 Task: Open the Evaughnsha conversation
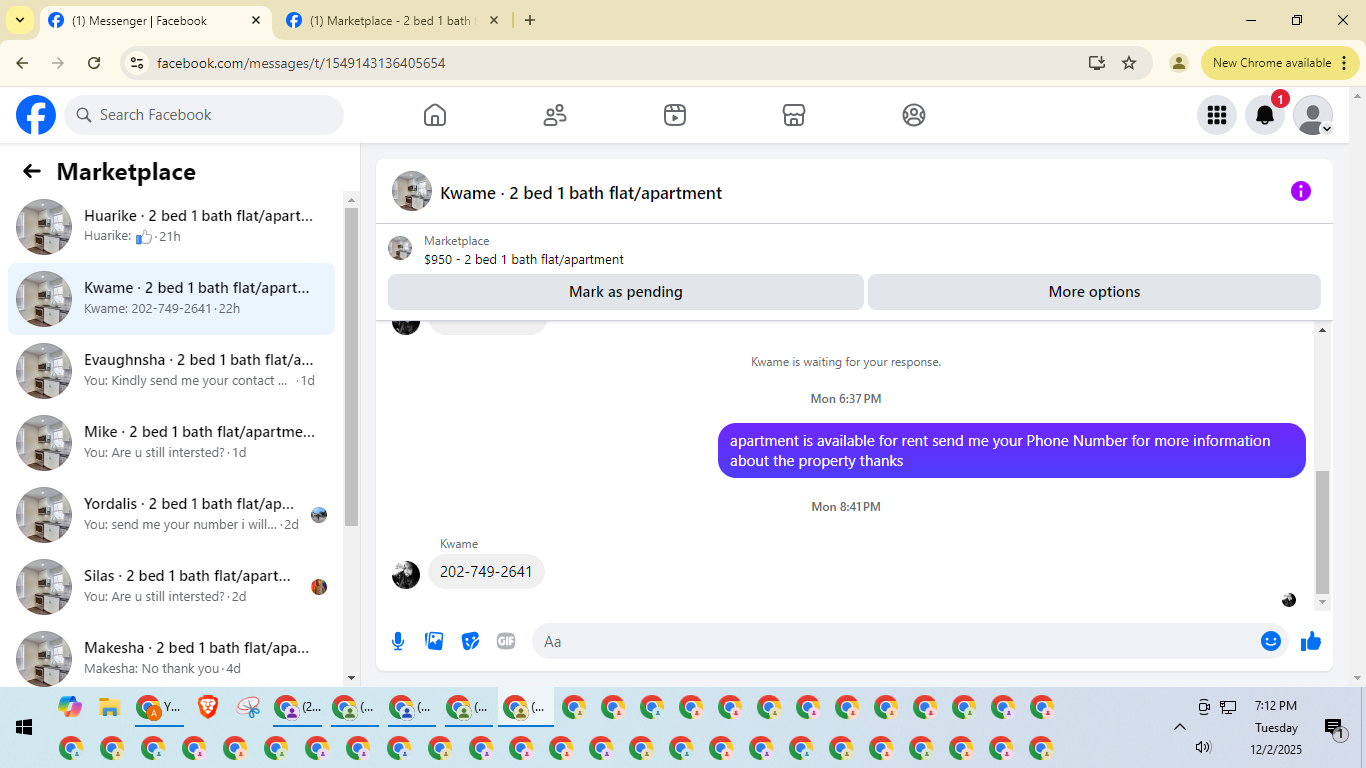pos(171,371)
